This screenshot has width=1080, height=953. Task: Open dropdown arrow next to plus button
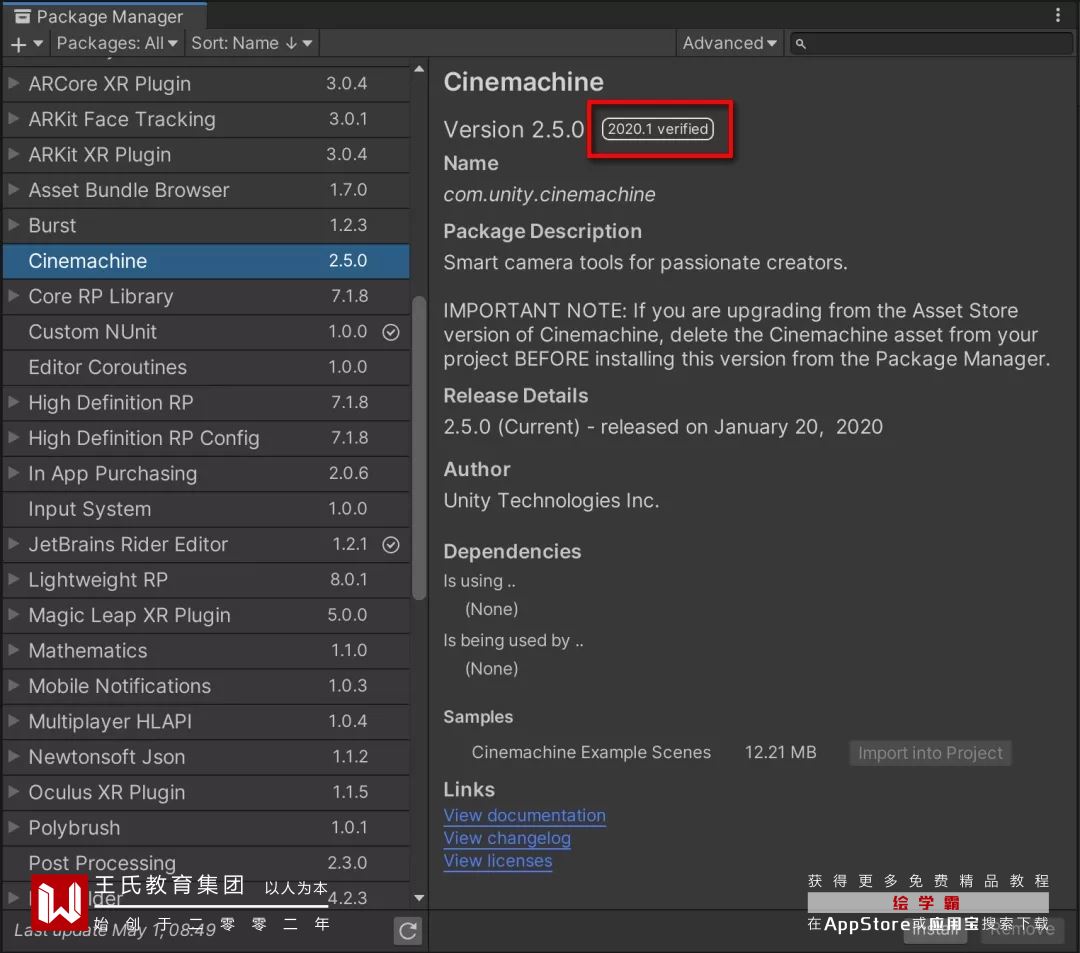coord(38,43)
